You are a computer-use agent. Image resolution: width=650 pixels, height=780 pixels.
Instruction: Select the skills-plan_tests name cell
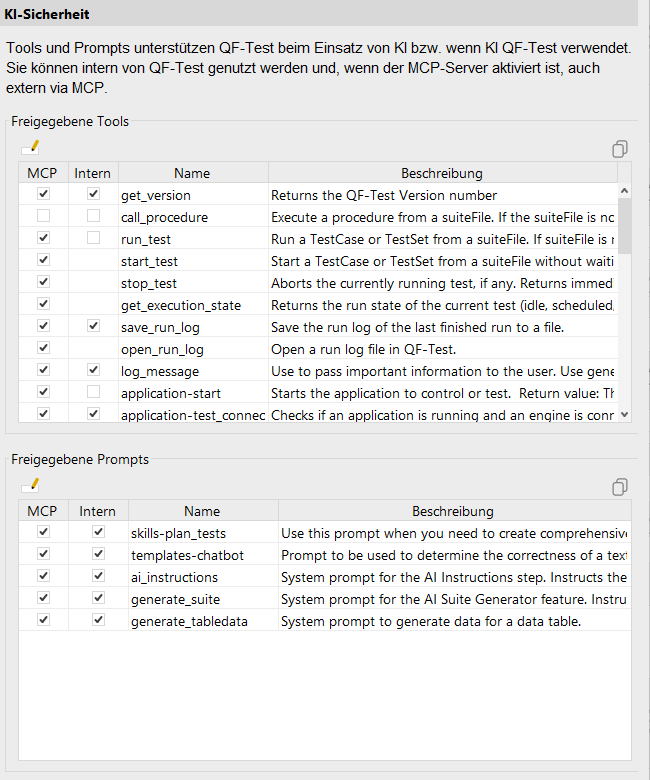point(203,533)
